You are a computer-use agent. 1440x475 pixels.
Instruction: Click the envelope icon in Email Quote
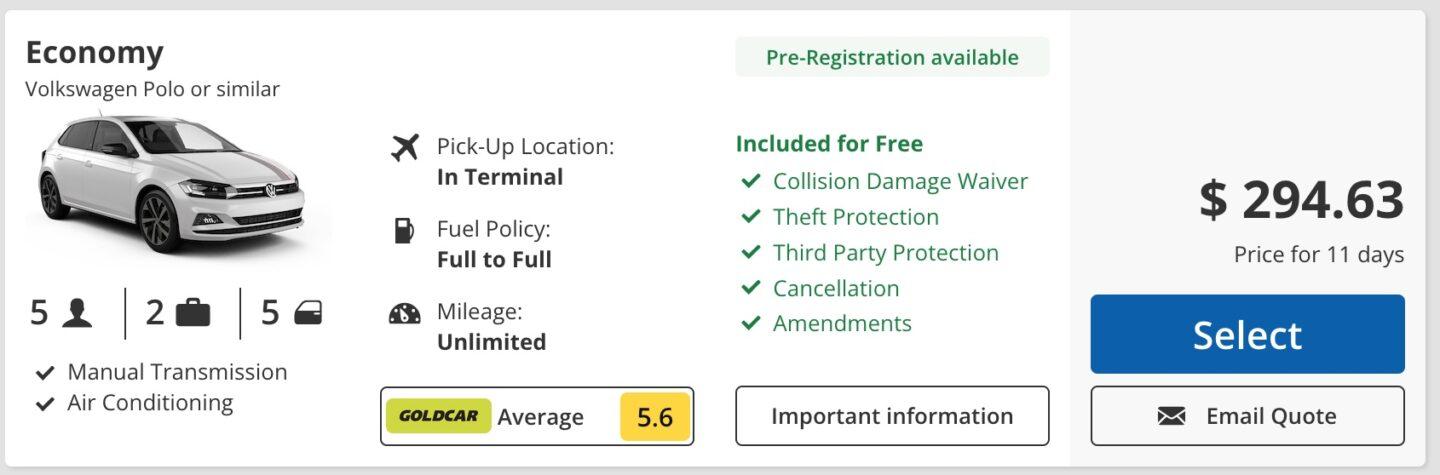1171,416
